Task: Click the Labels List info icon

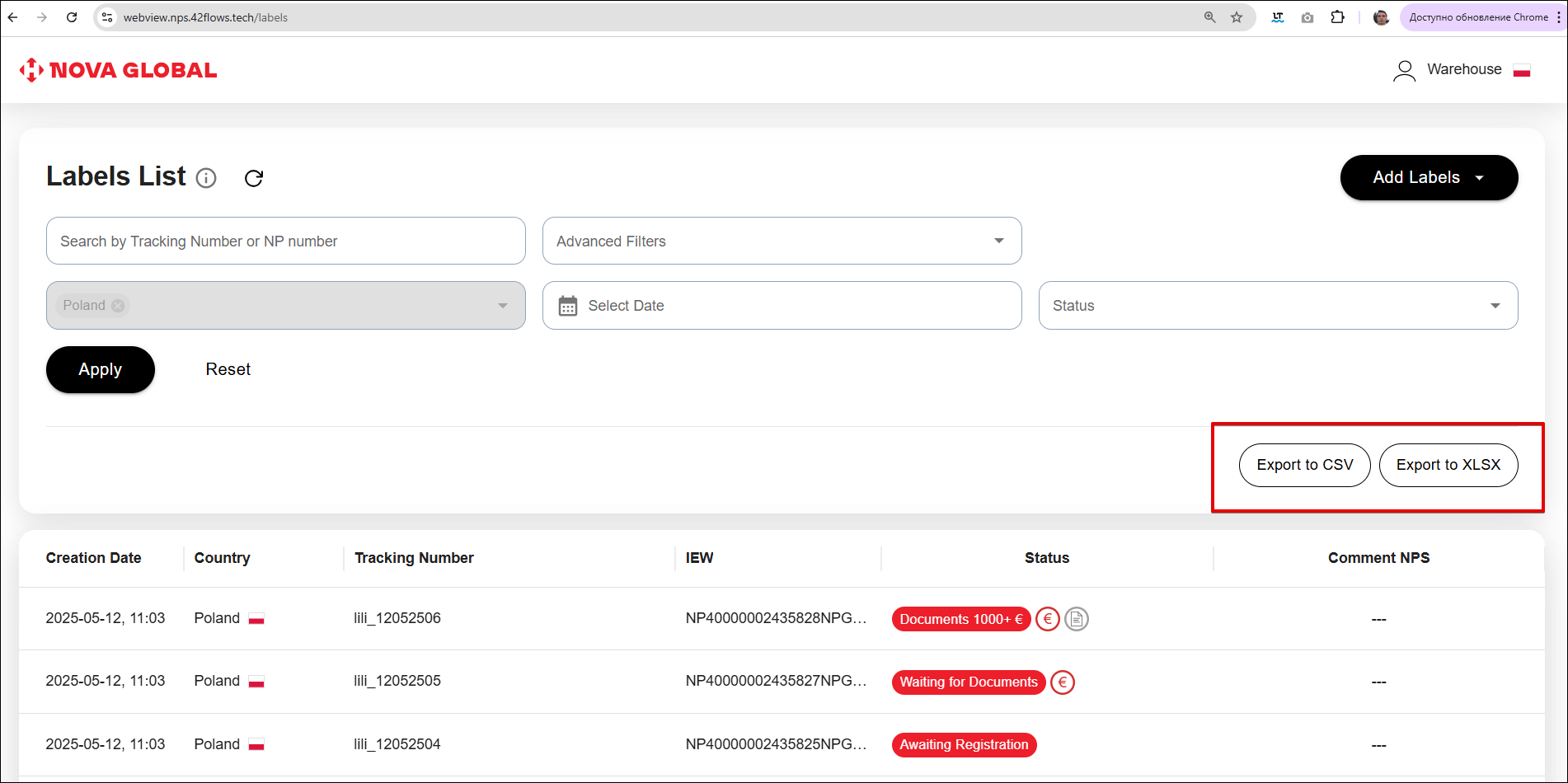Action: (206, 178)
